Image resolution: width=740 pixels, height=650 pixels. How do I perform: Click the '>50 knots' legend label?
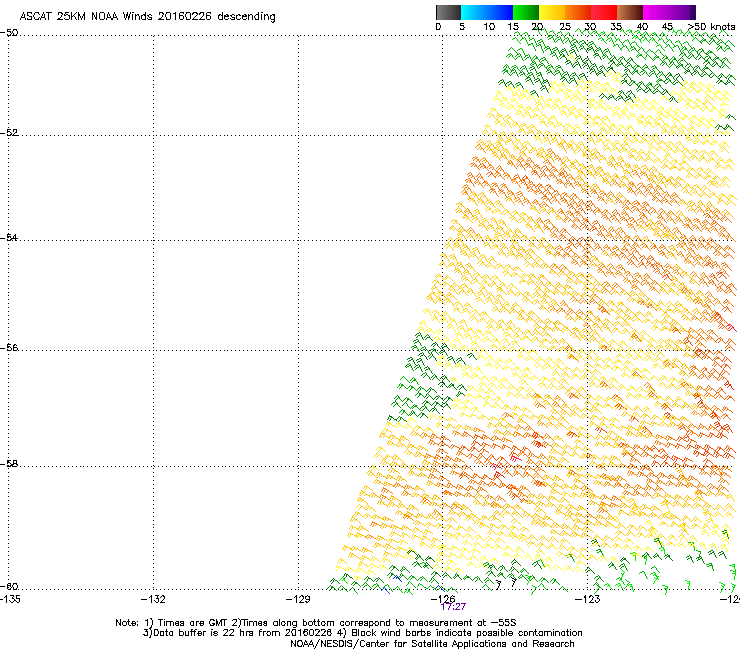[x=712, y=27]
